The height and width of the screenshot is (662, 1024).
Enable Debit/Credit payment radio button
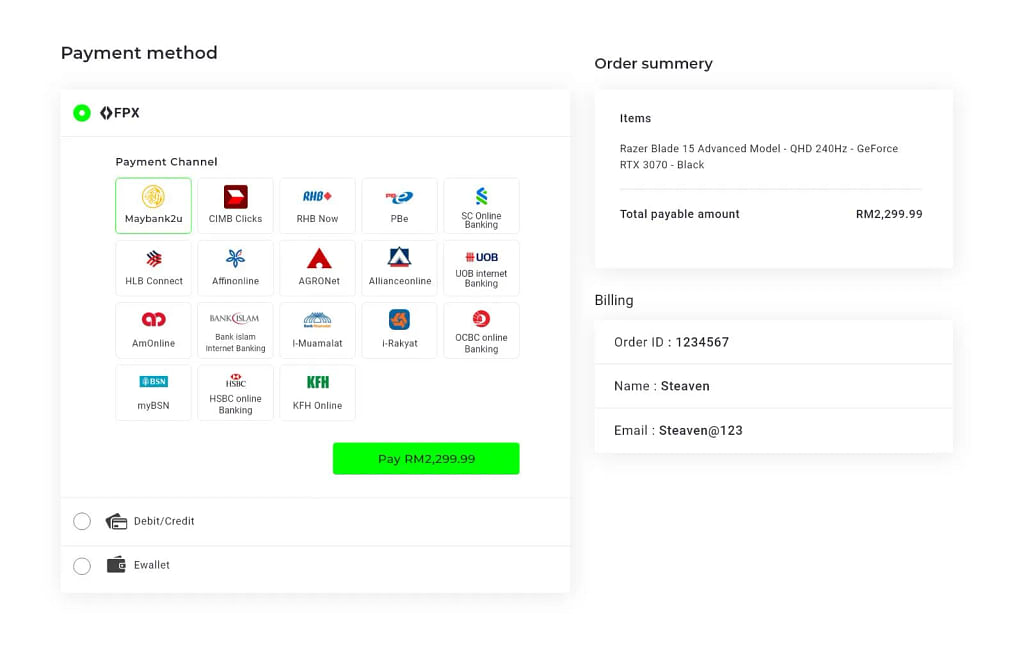click(x=82, y=521)
